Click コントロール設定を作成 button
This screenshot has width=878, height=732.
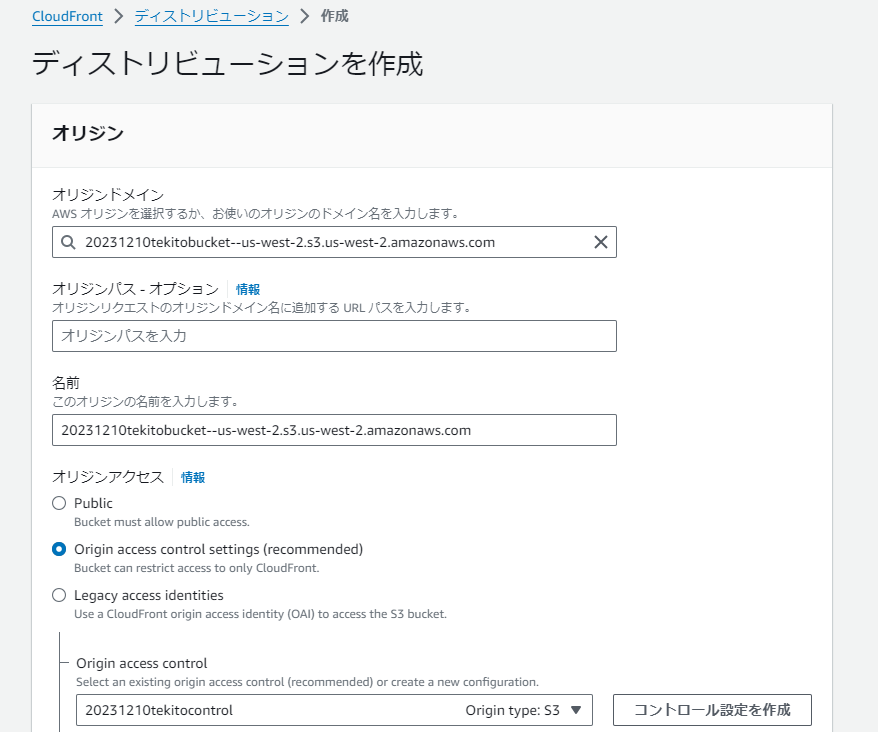pos(712,710)
